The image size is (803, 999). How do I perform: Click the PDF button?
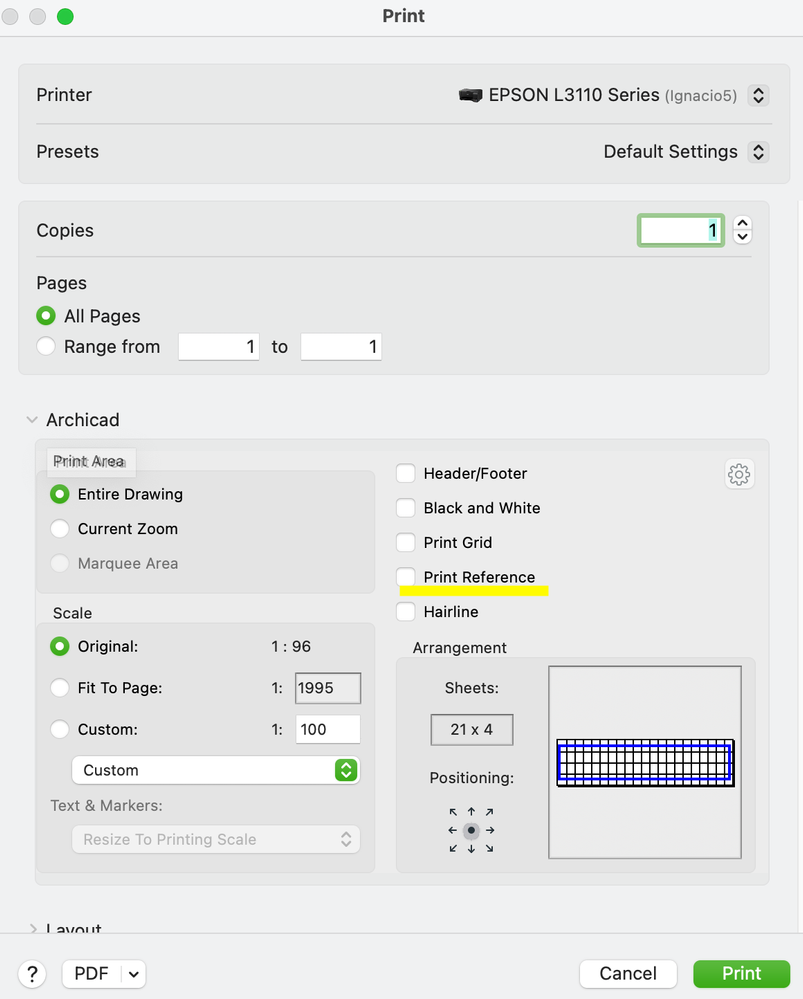pyautogui.click(x=92, y=974)
